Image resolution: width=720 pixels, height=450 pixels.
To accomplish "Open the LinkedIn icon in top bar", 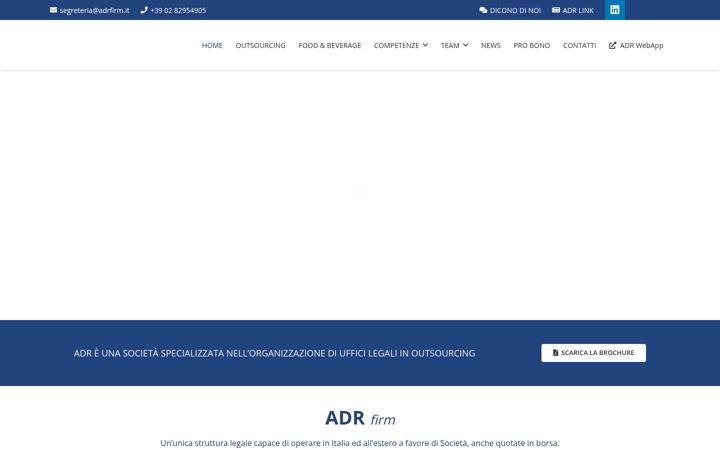I will [614, 10].
